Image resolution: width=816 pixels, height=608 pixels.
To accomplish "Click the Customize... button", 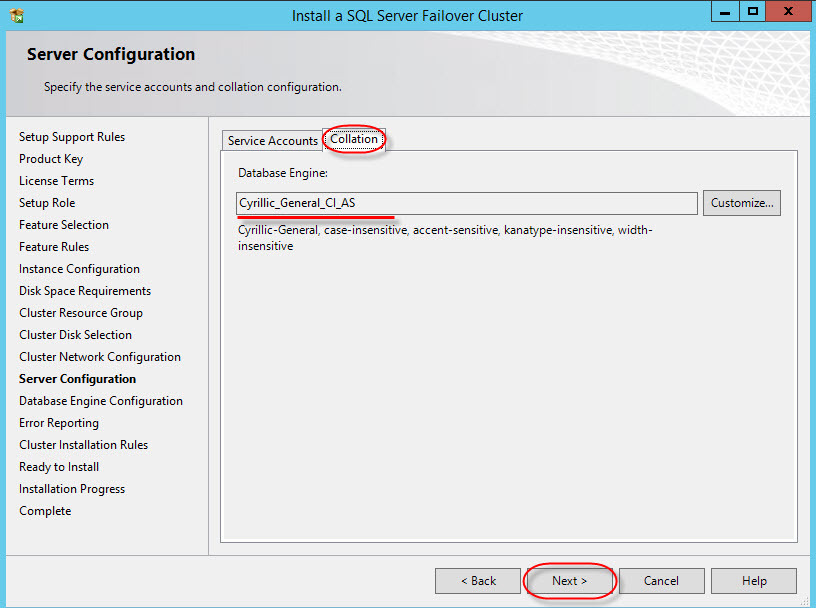I will click(x=741, y=203).
